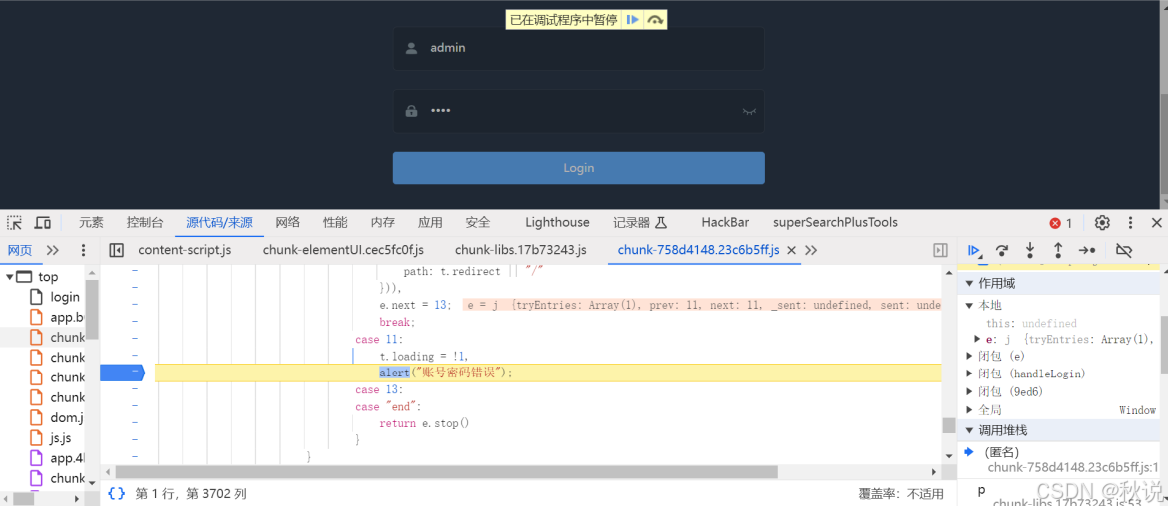Collapse the 调用堆栈 section
Image resolution: width=1168 pixels, height=511 pixels.
[x=969, y=431]
